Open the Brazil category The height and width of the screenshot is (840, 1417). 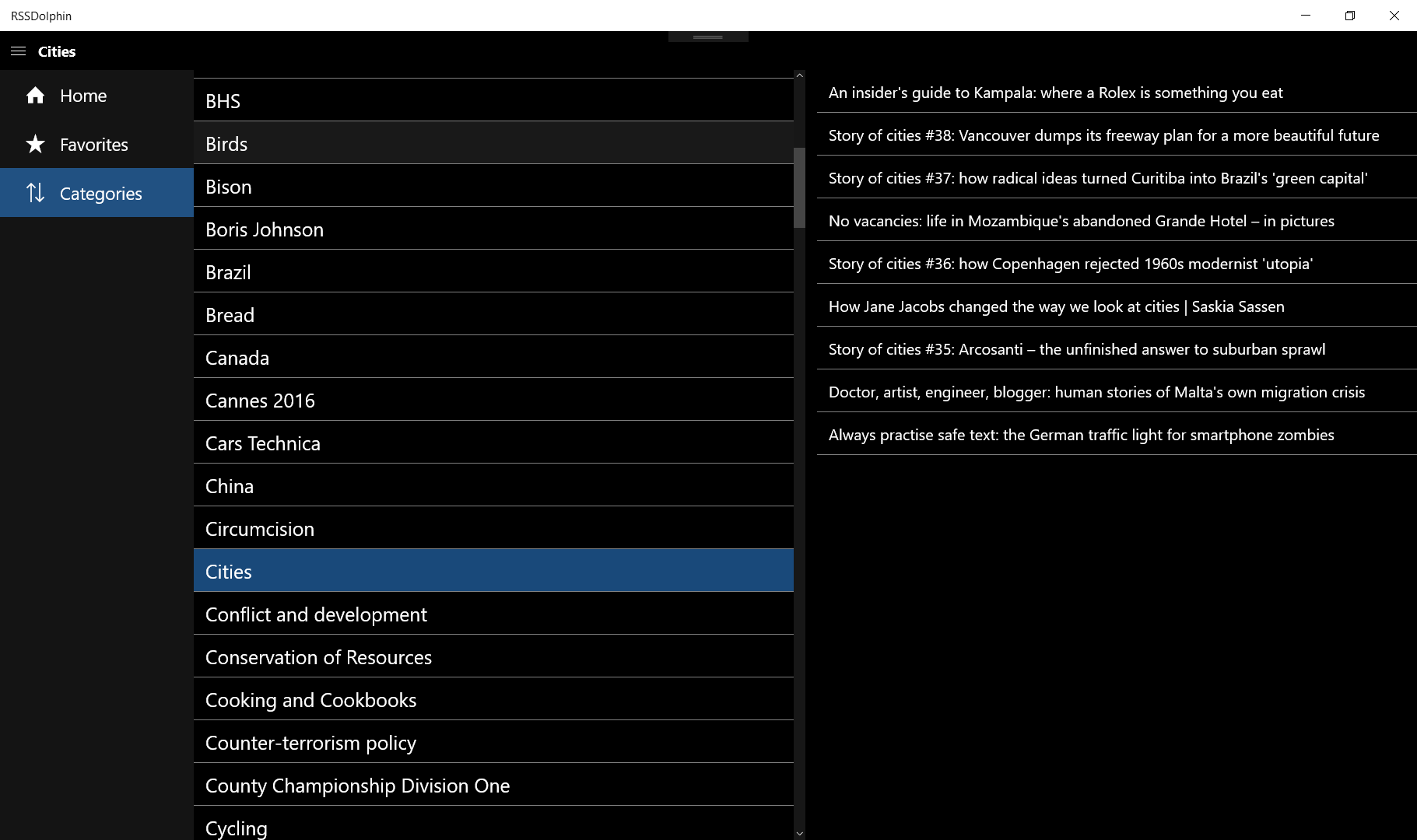493,271
